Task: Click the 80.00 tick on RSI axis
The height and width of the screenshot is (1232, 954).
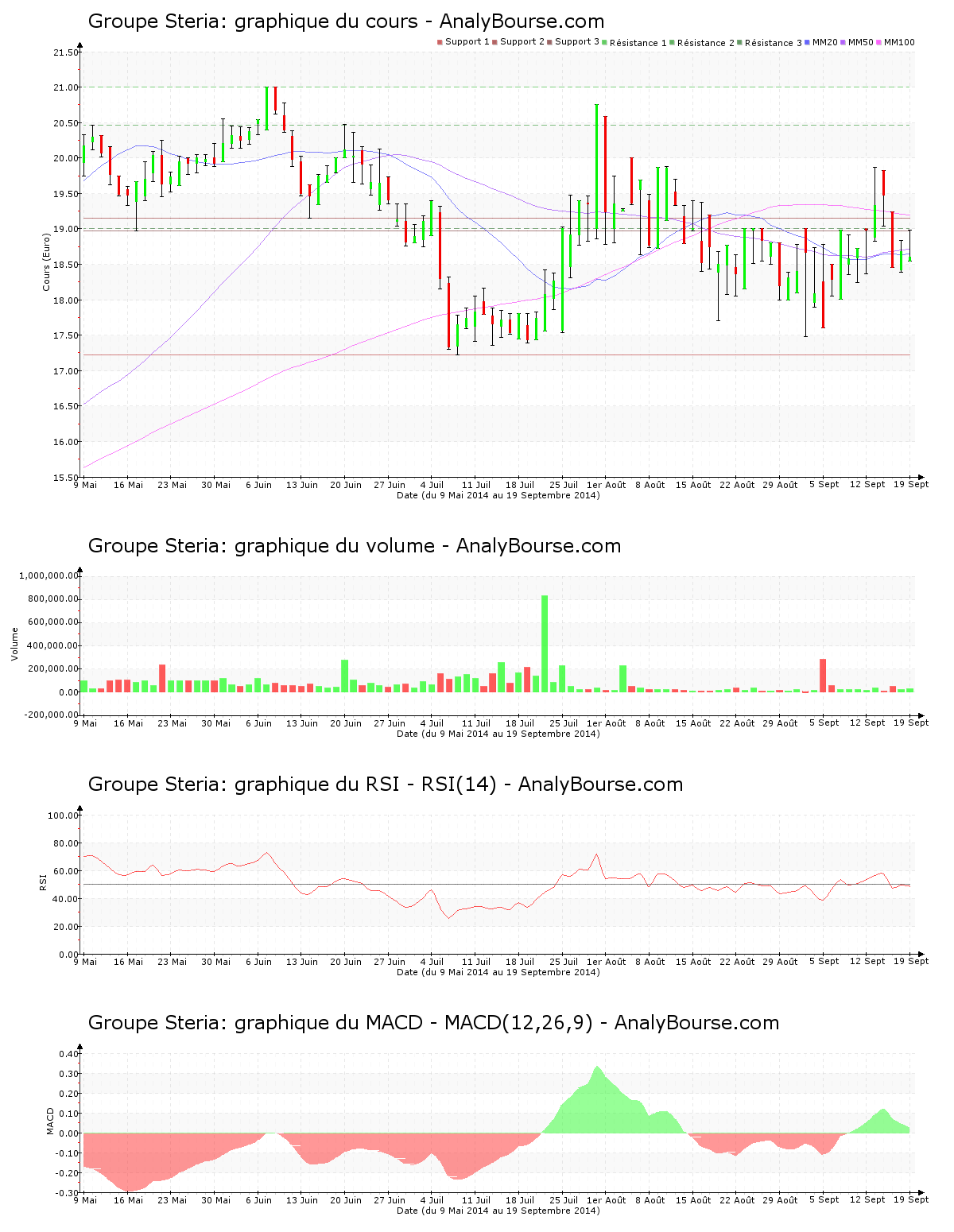Action: (x=66, y=843)
